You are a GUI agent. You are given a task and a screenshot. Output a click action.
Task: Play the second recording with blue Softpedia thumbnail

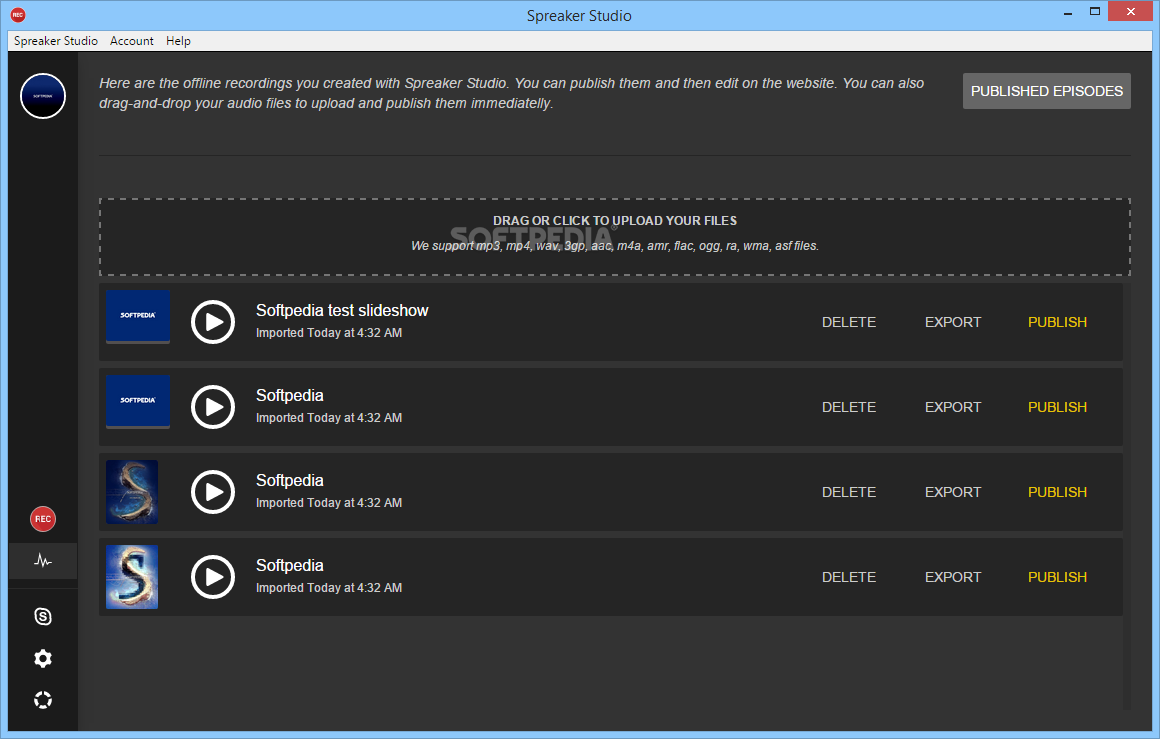pos(213,407)
